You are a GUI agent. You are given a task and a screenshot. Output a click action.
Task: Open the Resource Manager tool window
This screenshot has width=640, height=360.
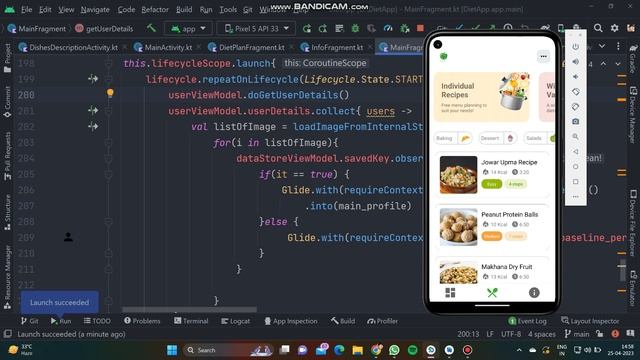pos(7,277)
